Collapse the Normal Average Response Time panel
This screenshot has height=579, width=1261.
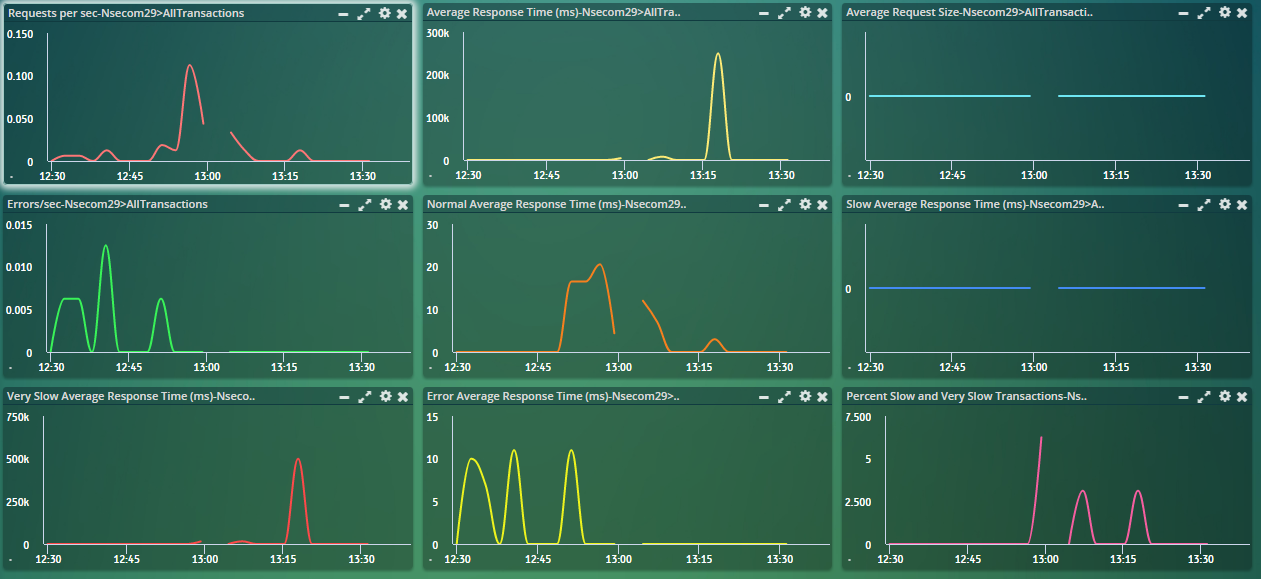[764, 204]
